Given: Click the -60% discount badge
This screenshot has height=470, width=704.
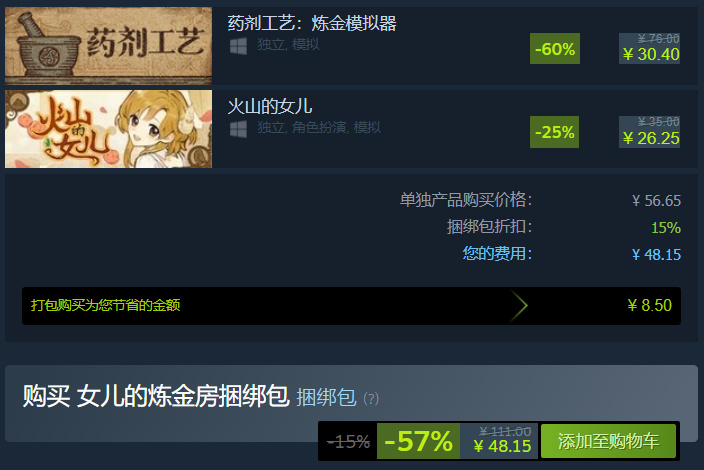Looking at the screenshot, I should tap(555, 48).
